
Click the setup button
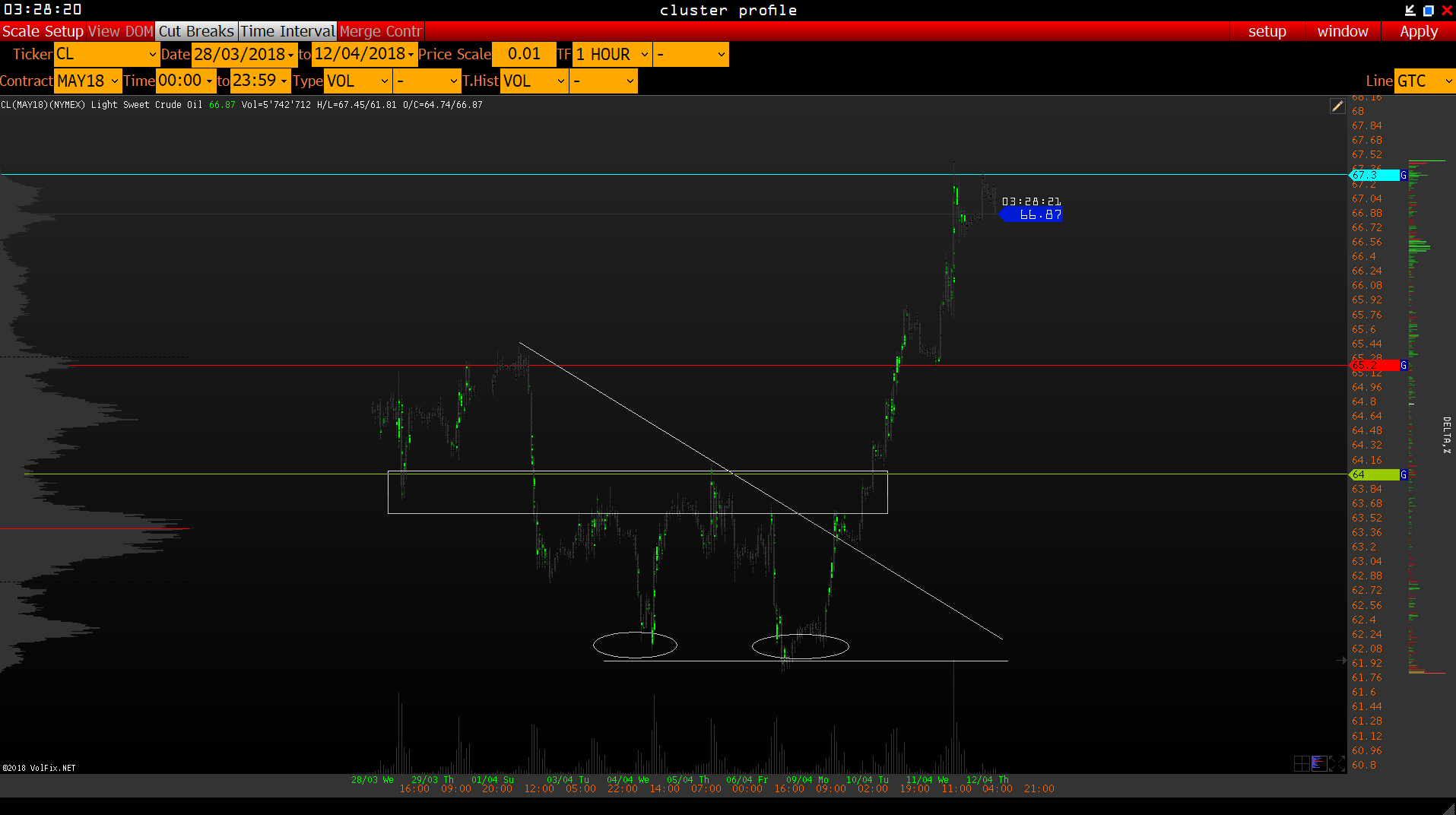tap(1267, 31)
